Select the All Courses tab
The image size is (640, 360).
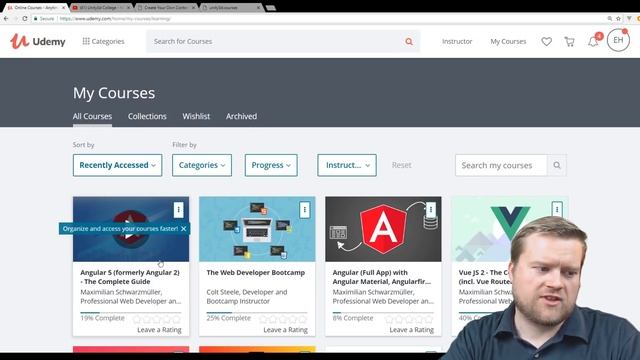(x=92, y=116)
